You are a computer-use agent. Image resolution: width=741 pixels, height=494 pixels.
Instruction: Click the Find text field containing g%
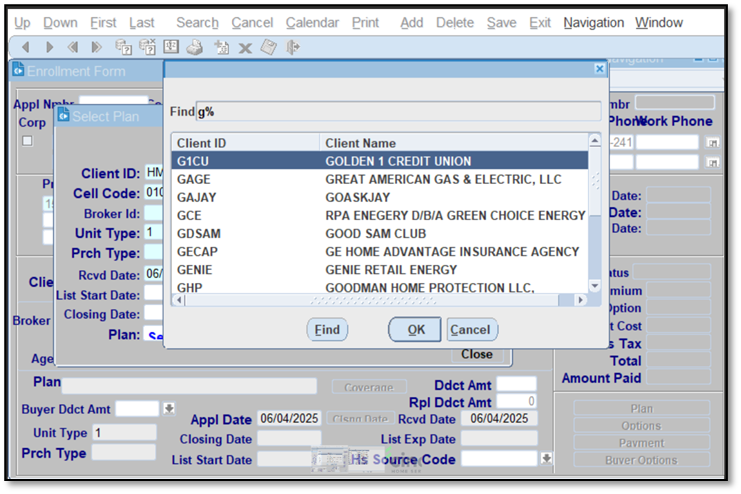(398, 112)
